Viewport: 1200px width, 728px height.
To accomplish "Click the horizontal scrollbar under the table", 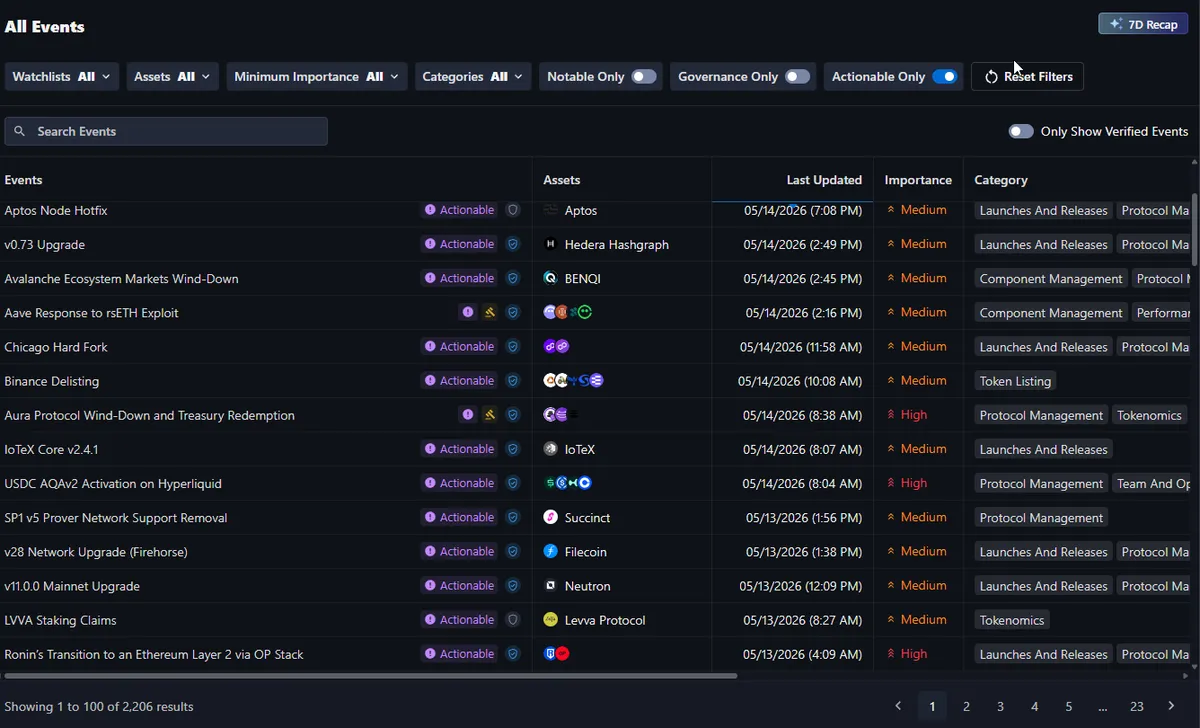I will [x=370, y=676].
